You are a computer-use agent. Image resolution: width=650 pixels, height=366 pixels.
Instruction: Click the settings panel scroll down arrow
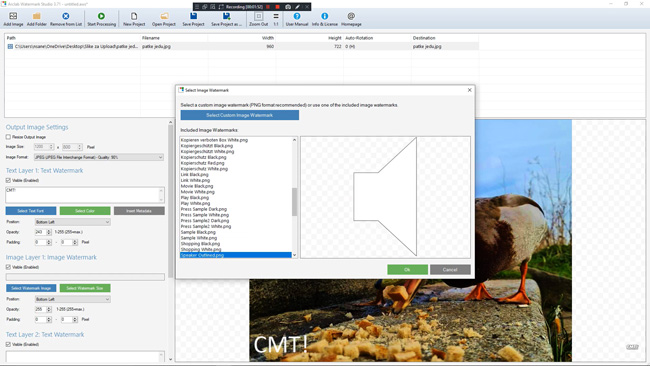click(170, 359)
